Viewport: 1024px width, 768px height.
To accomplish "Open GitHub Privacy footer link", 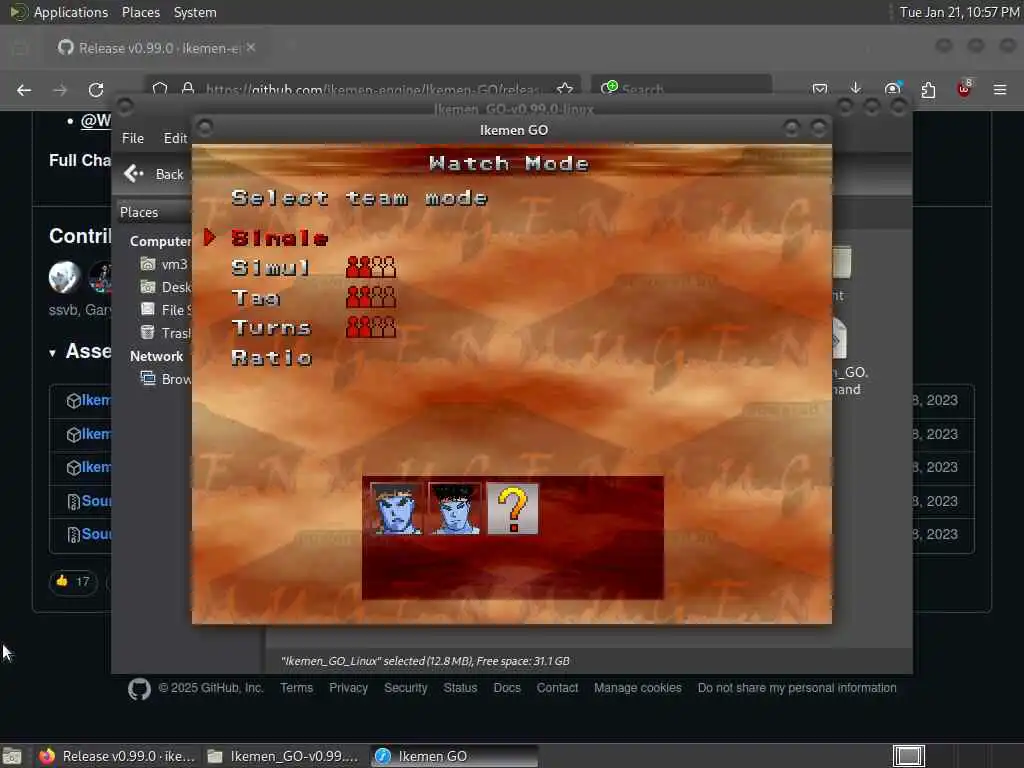I will click(348, 688).
